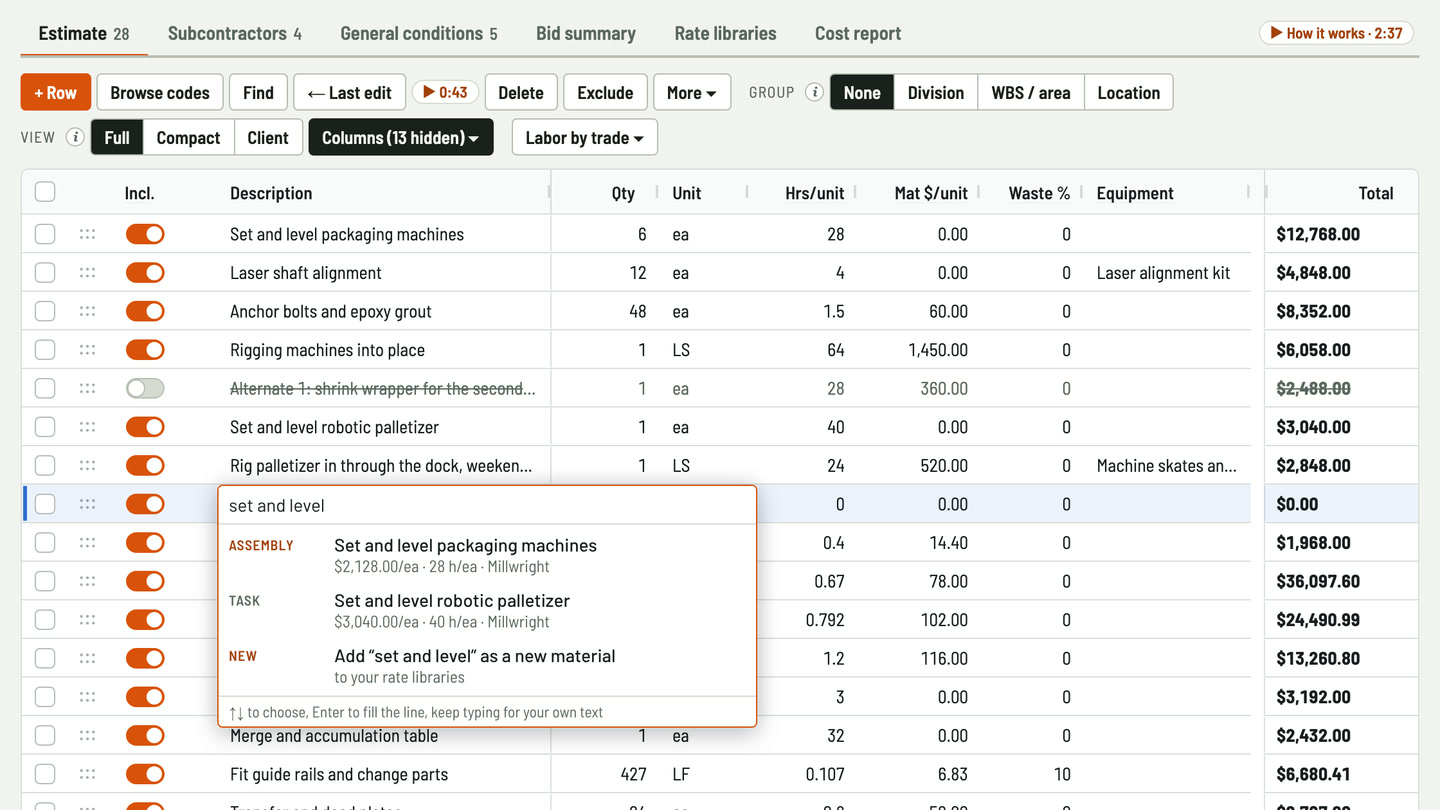Viewport: 1440px width, 810px height.
Task: Choose the Set and level packaging machines assembly suggestion
Action: click(x=487, y=555)
